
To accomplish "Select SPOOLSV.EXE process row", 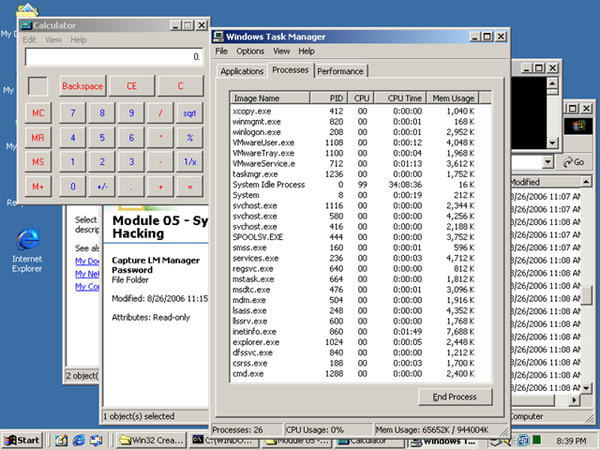I will 354,237.
